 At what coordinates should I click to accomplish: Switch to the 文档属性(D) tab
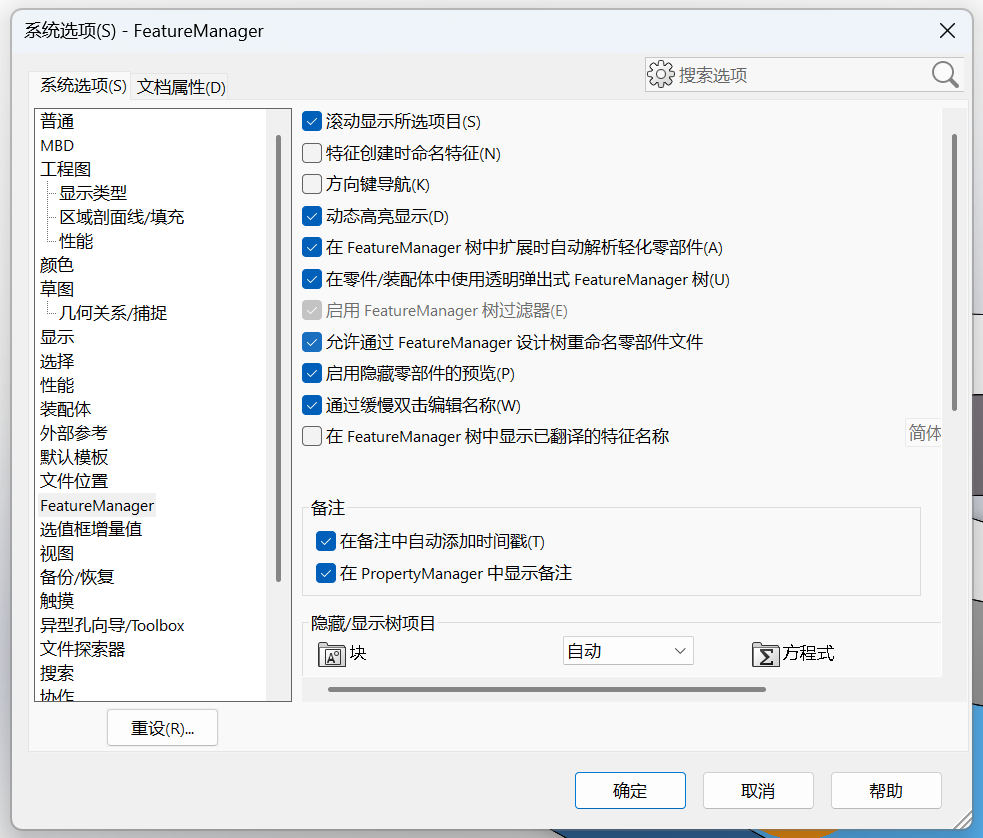pos(181,86)
